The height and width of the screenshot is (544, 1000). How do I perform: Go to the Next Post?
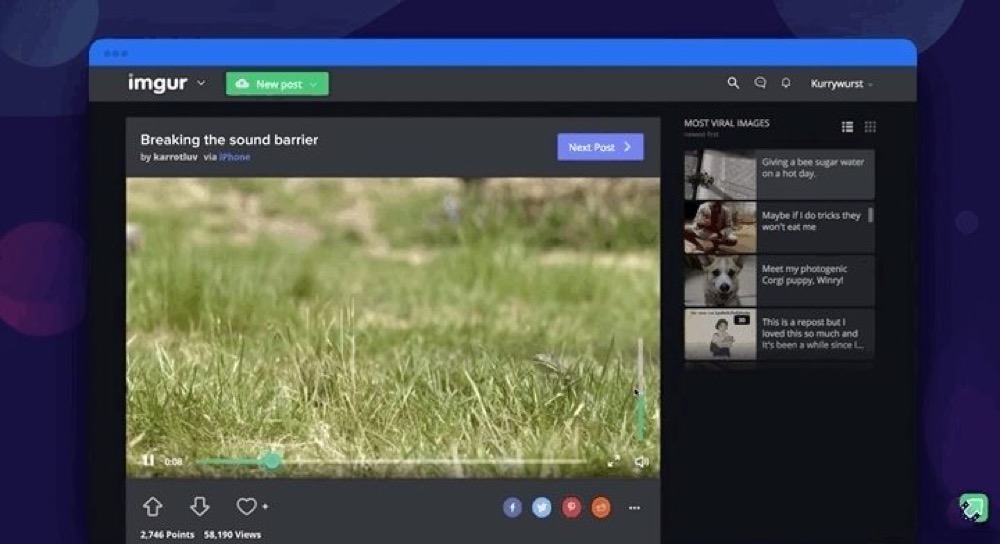[600, 147]
